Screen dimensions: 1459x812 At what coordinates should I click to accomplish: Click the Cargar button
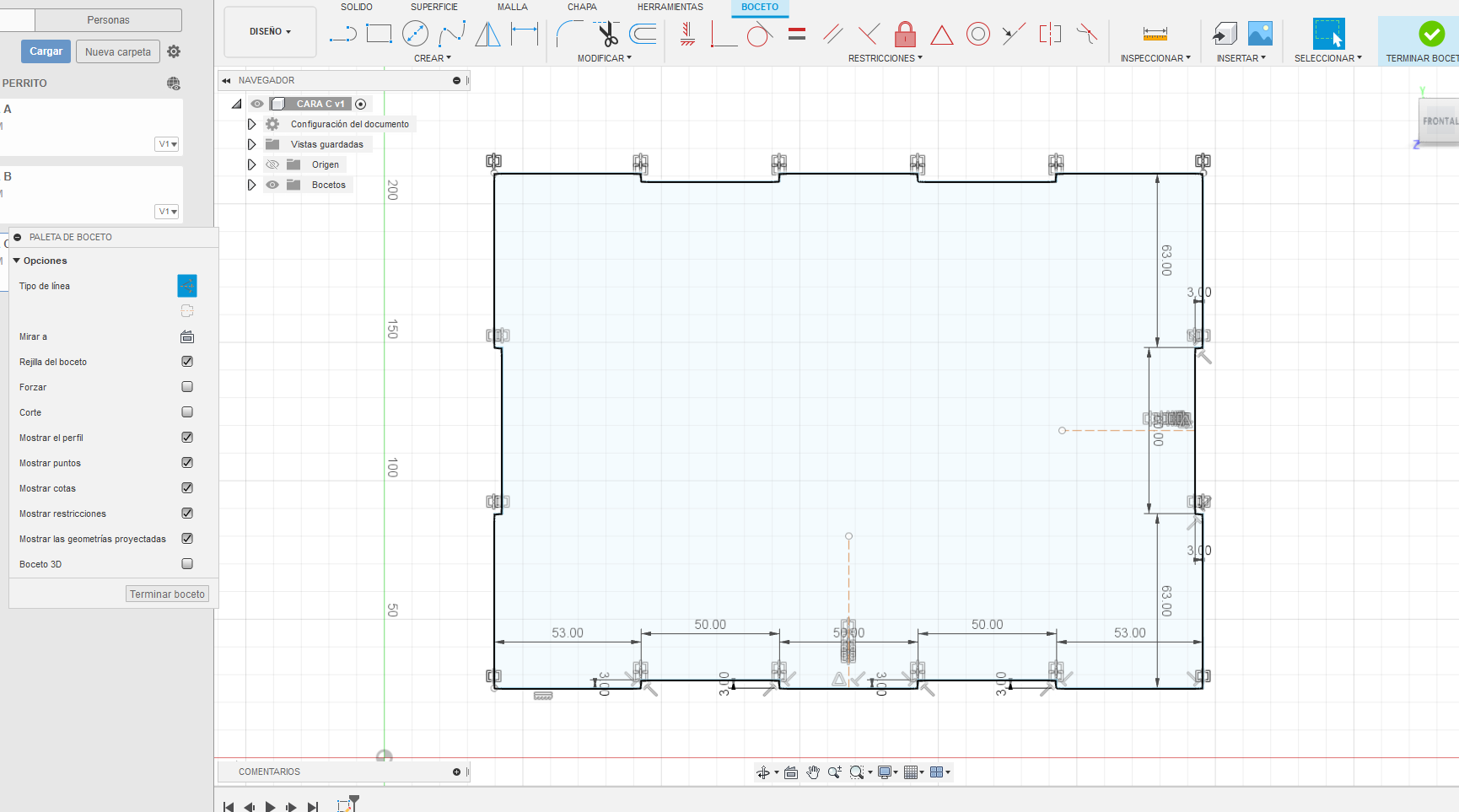coord(46,51)
